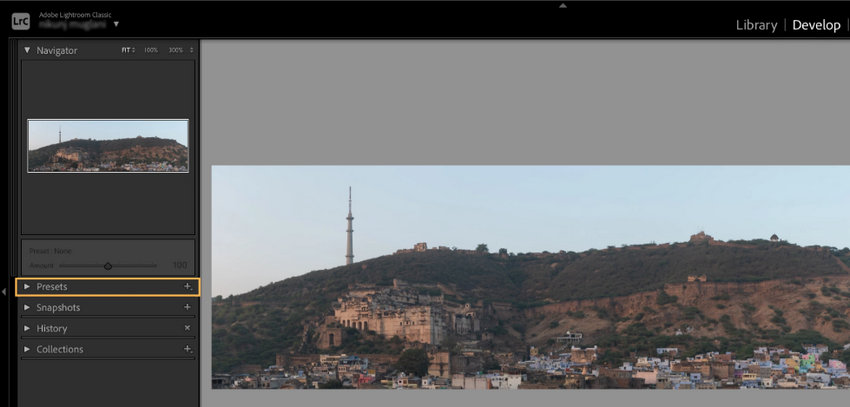Adjust the preset Amount slider handle

pyautogui.click(x=108, y=266)
